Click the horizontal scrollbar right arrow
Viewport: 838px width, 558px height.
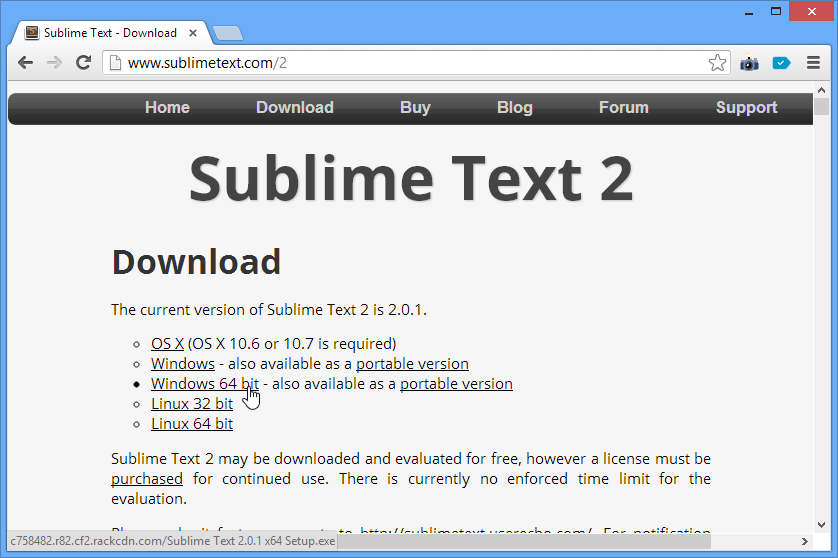pyautogui.click(x=805, y=541)
